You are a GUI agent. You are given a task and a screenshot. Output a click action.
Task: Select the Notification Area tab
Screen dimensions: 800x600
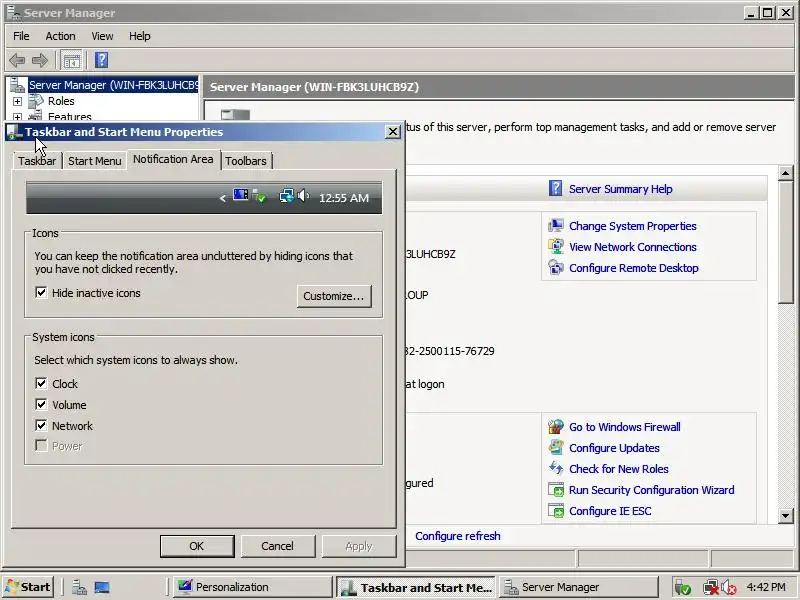[x=173, y=159]
